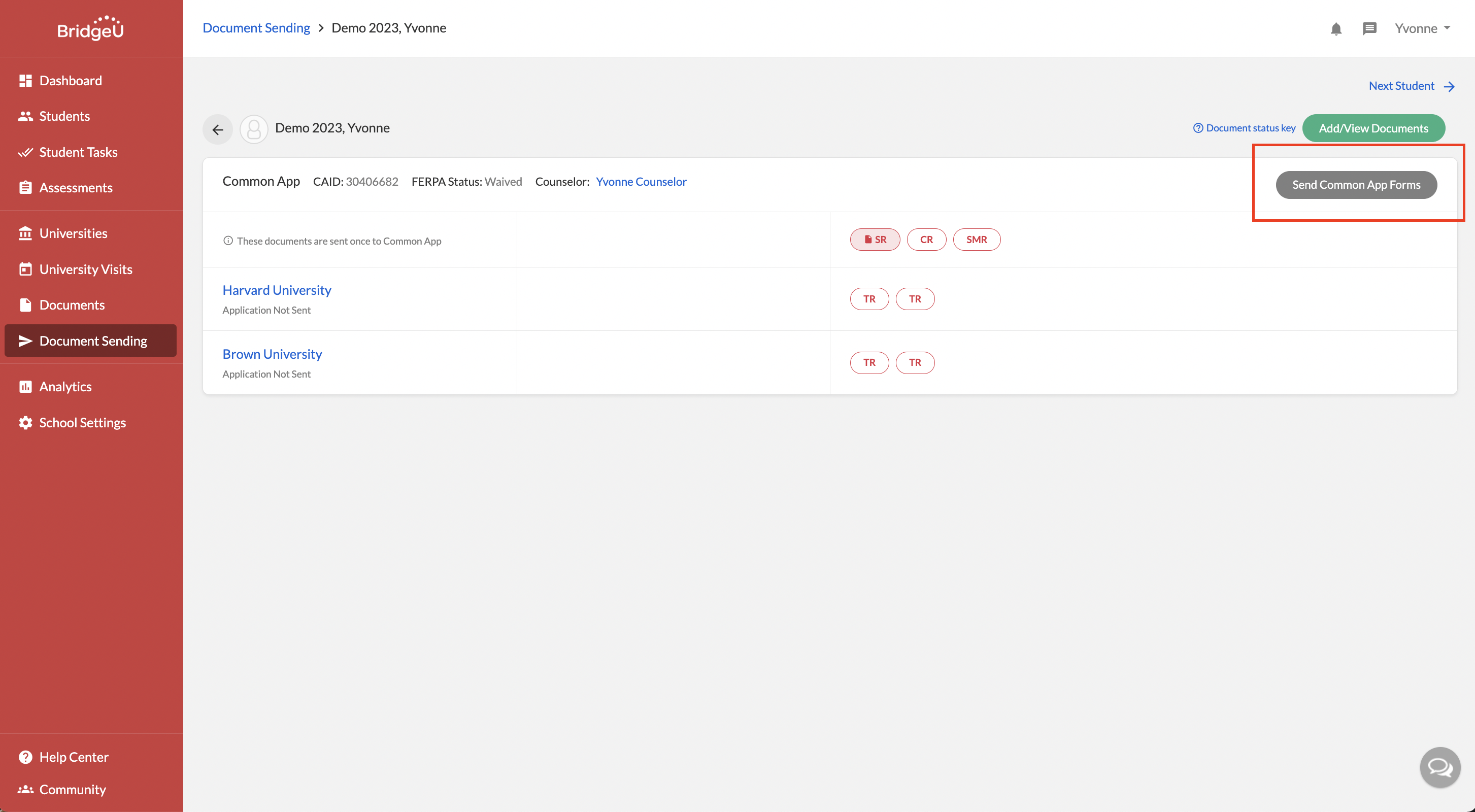Click the Next Student arrow icon
The image size is (1475, 812).
1449,86
